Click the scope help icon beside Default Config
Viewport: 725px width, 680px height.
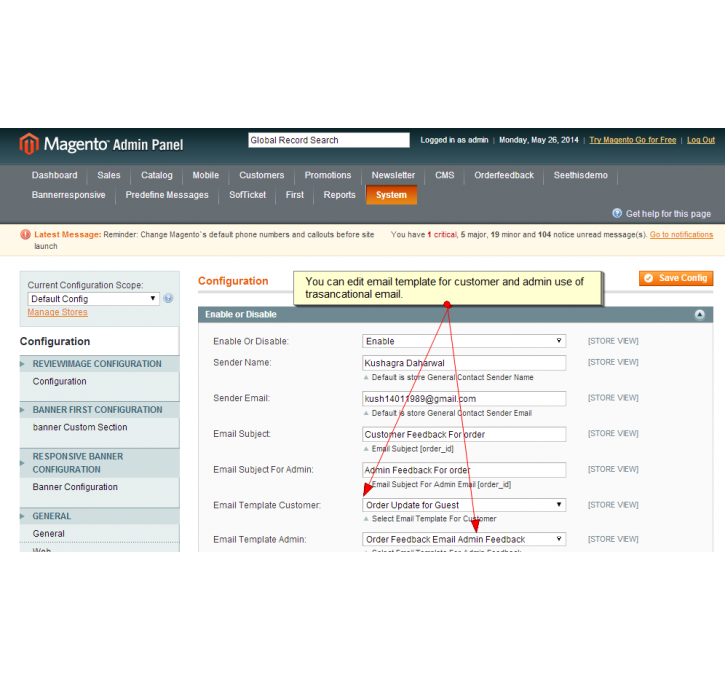click(x=168, y=298)
